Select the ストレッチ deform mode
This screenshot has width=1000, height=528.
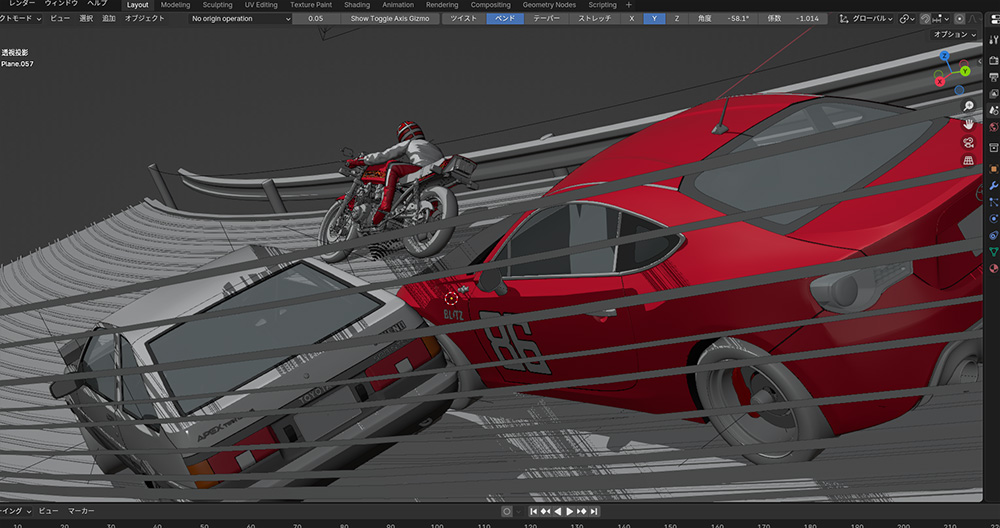(595, 18)
